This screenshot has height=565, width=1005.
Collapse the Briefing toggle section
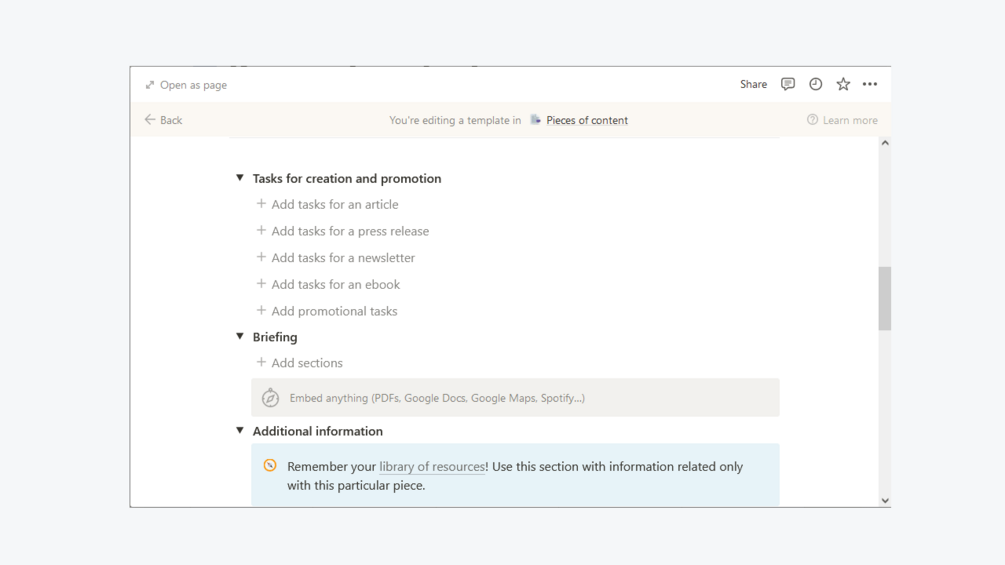[240, 337]
